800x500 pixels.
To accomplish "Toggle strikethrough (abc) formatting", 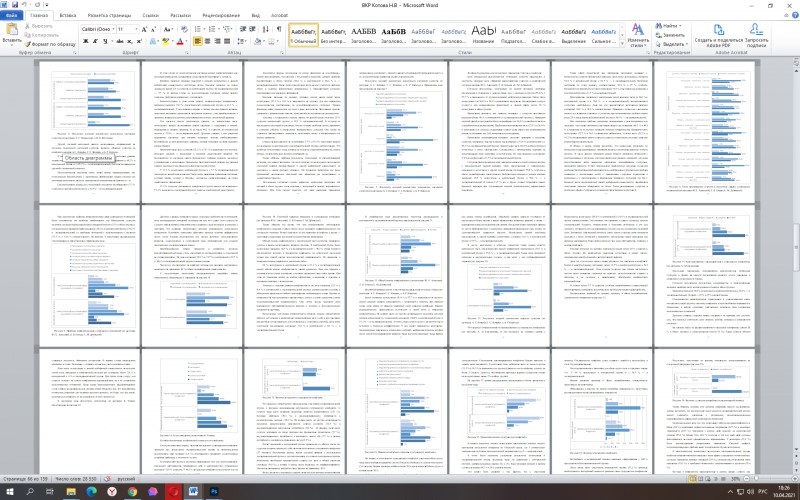I will click(120, 41).
